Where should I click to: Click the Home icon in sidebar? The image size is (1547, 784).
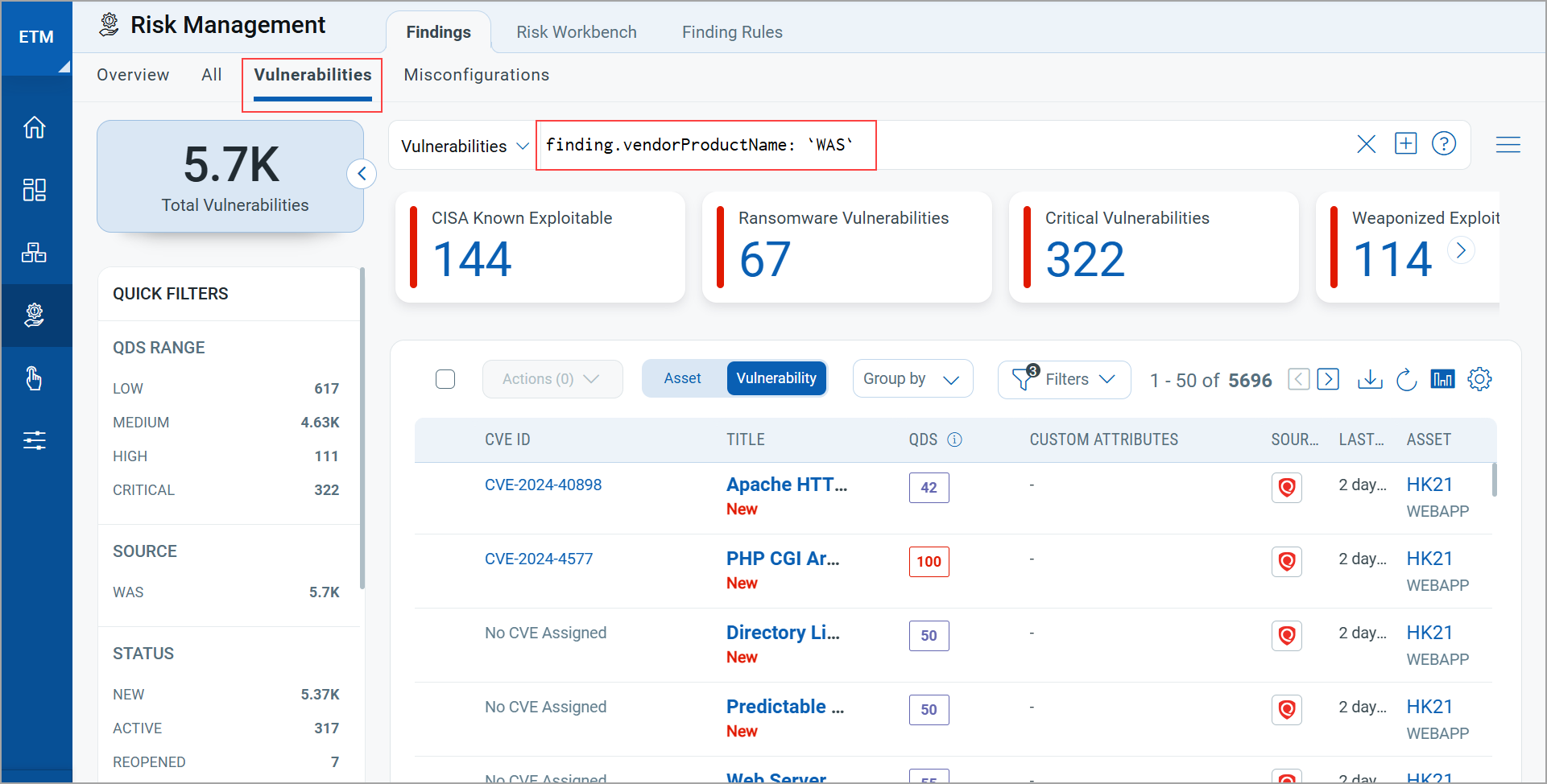pos(35,127)
